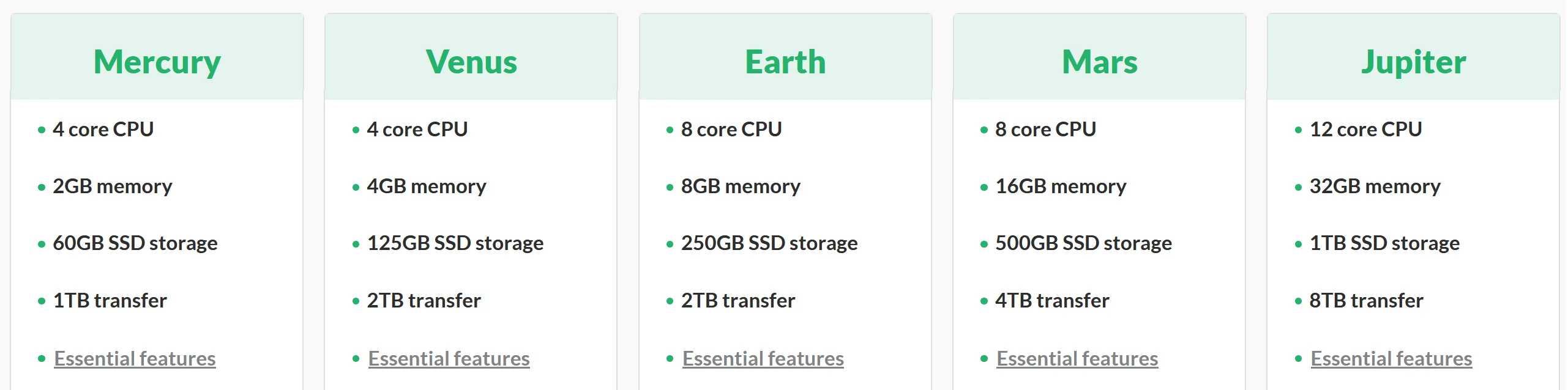Click the 32GB memory text

pos(1375,186)
